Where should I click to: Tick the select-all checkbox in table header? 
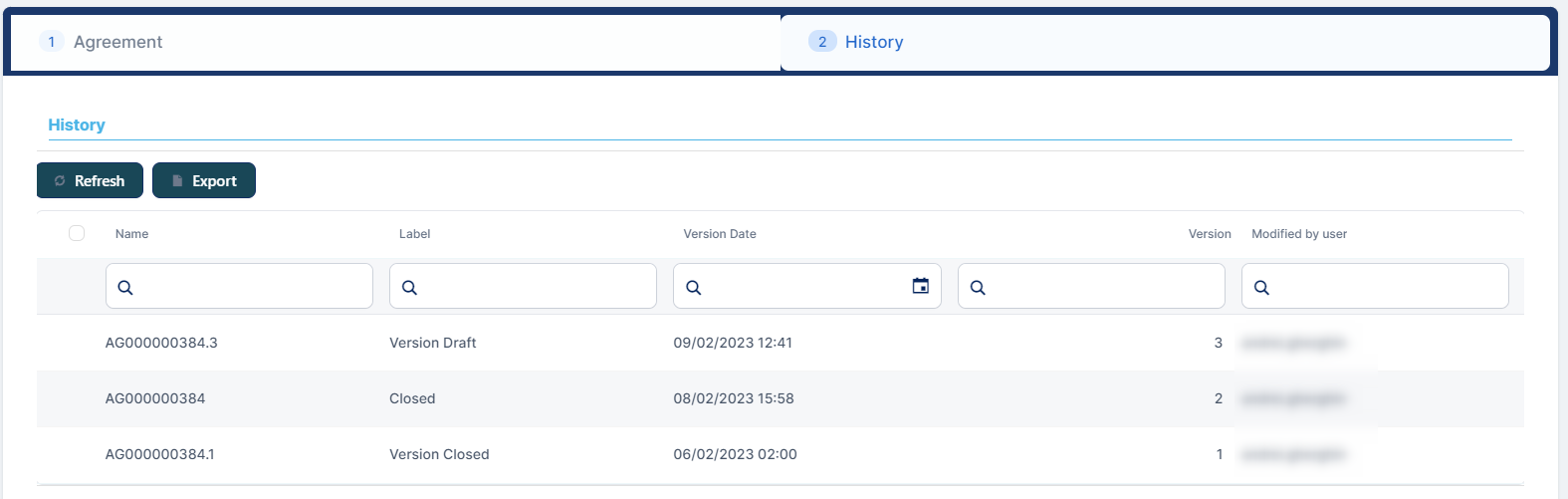(77, 233)
